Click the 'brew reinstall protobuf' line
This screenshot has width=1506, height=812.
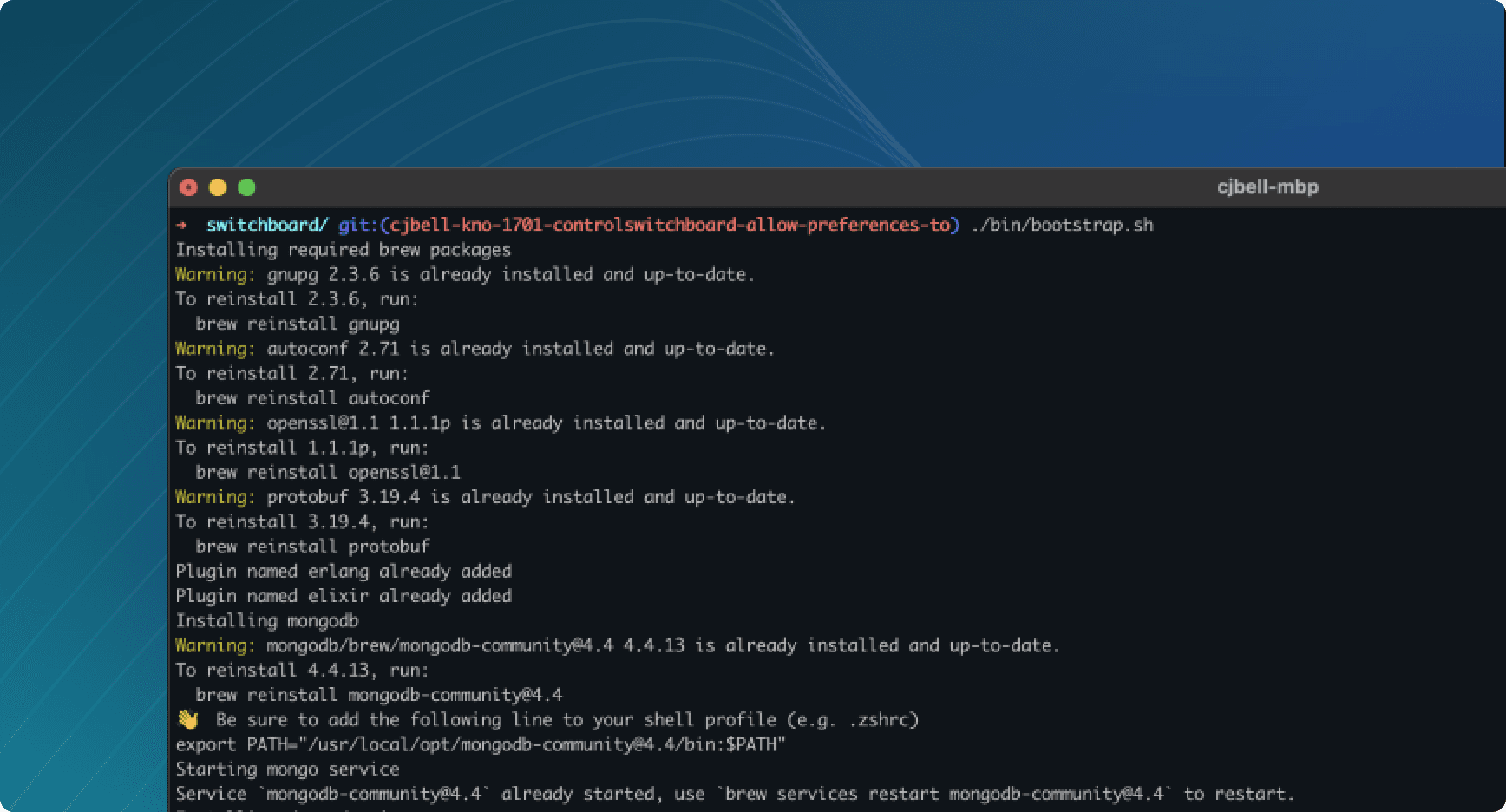click(x=312, y=547)
